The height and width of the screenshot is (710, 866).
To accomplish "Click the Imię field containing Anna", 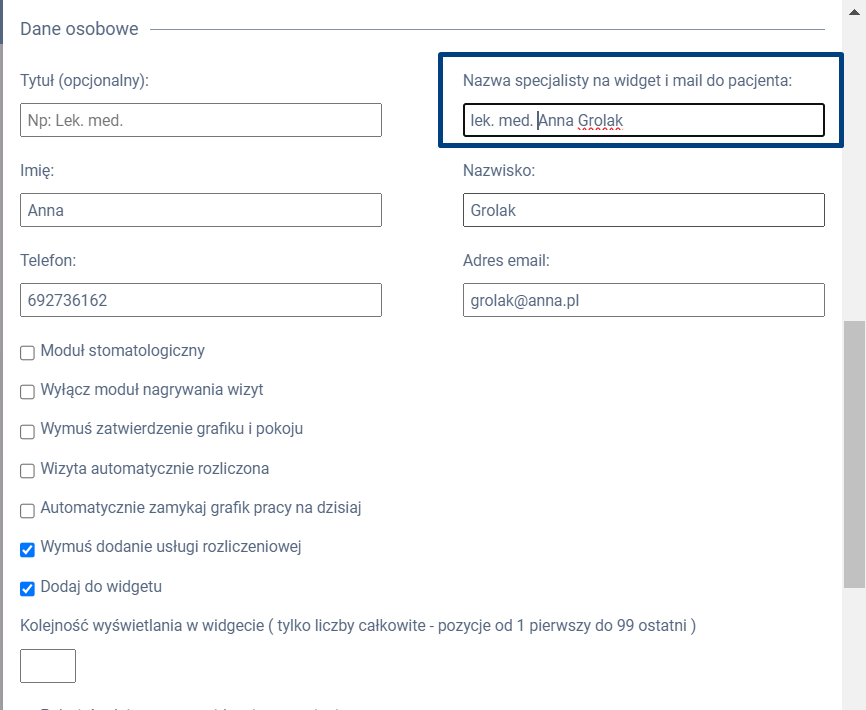I will 200,210.
